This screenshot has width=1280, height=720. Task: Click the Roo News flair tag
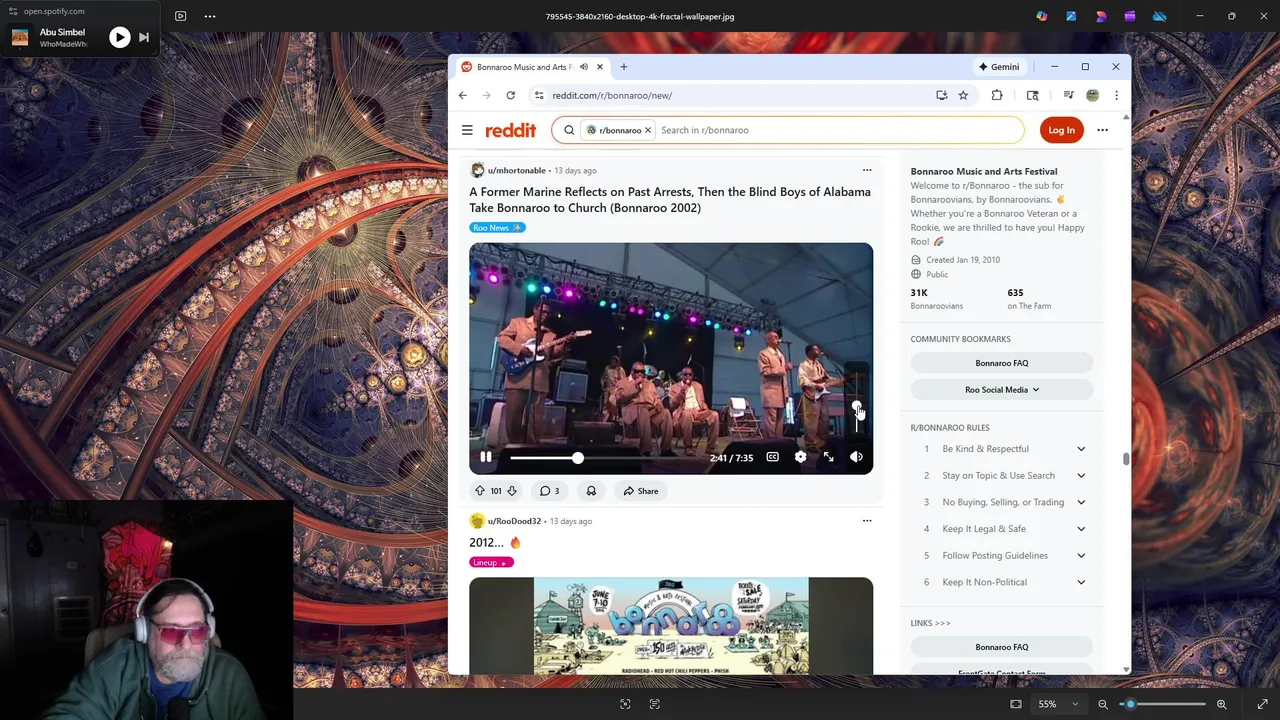497,228
